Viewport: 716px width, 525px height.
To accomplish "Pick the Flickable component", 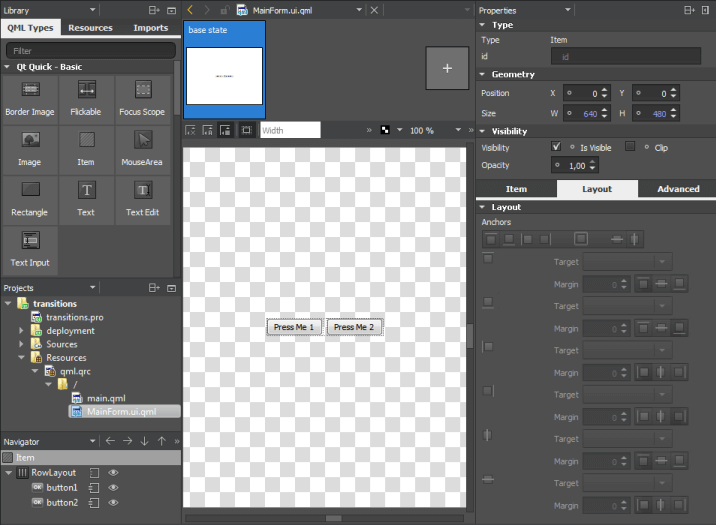I will [86, 100].
